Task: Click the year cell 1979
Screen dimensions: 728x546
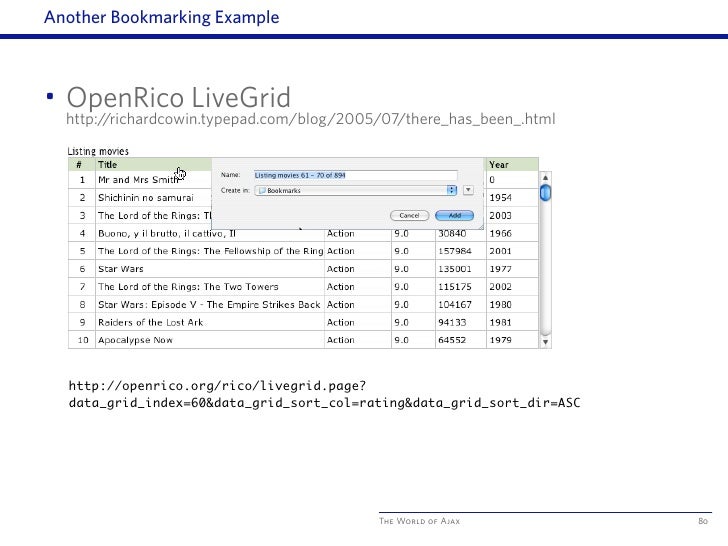Action: (x=500, y=340)
